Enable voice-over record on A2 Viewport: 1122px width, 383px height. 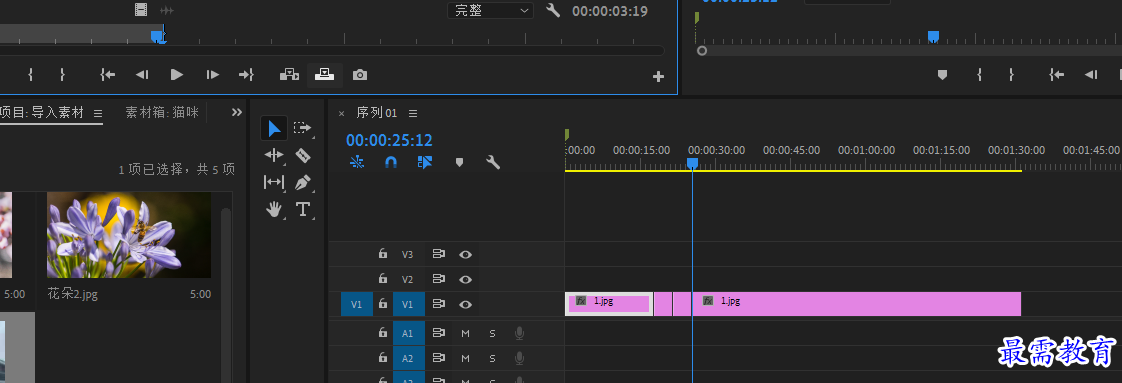pos(519,358)
